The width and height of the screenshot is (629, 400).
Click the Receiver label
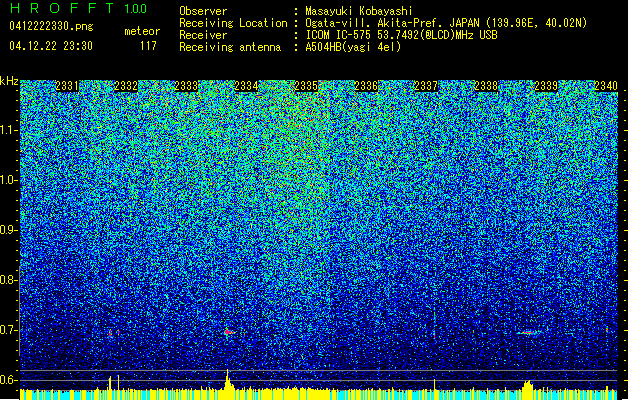pyautogui.click(x=203, y=35)
